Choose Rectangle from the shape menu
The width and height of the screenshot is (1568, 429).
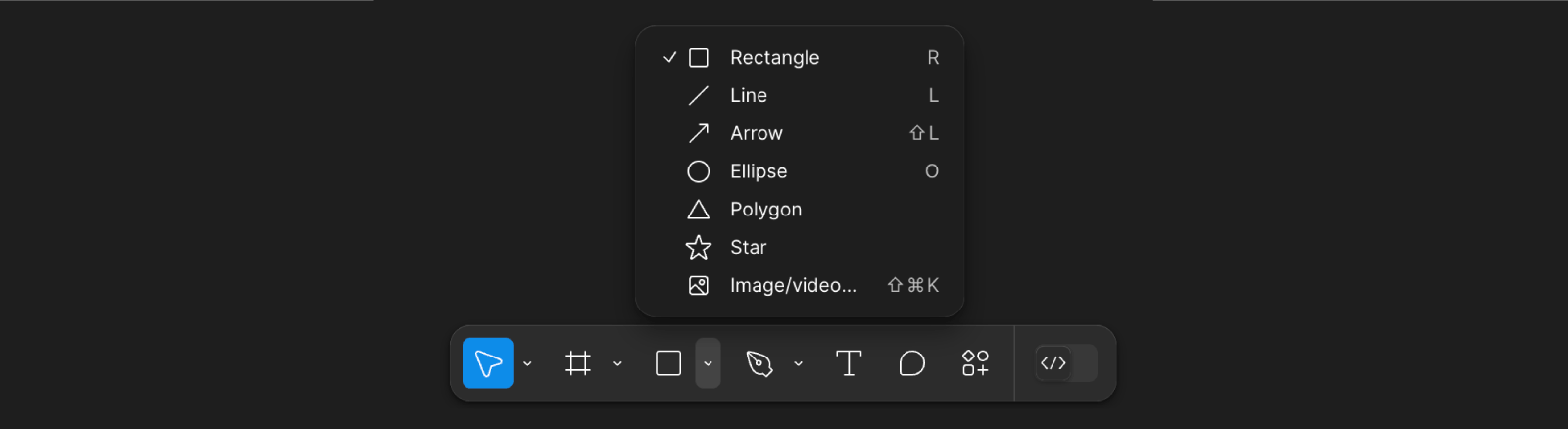[x=774, y=58]
